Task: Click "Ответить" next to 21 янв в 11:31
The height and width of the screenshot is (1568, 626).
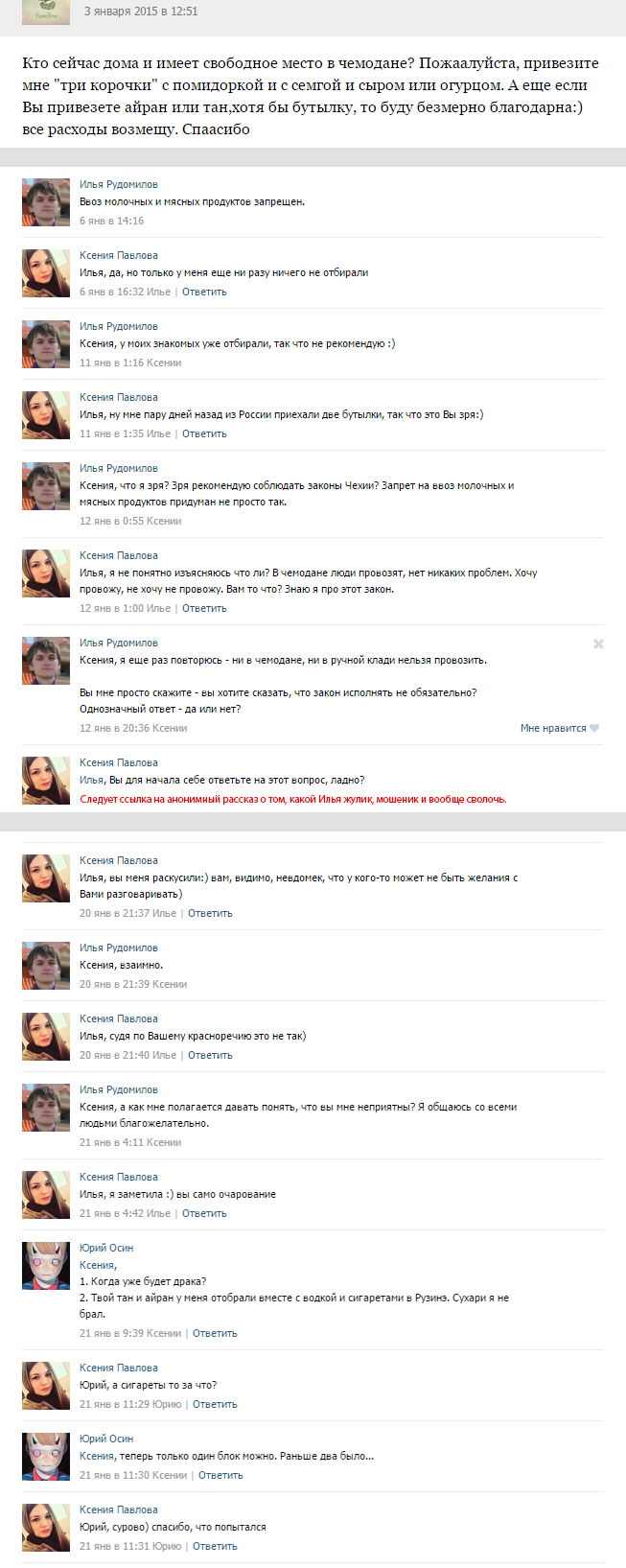Action: click(215, 1546)
